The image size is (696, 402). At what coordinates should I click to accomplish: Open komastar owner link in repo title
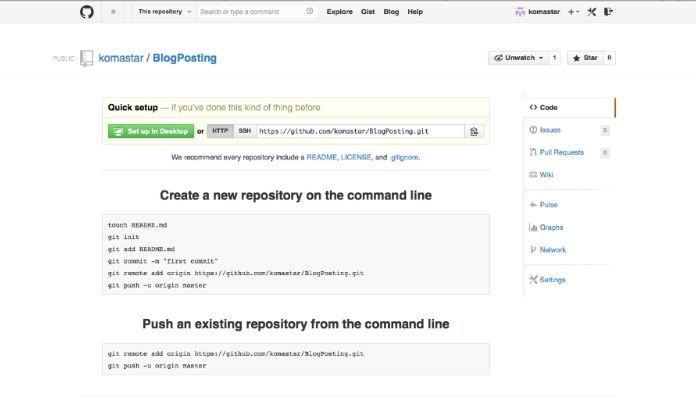point(121,58)
